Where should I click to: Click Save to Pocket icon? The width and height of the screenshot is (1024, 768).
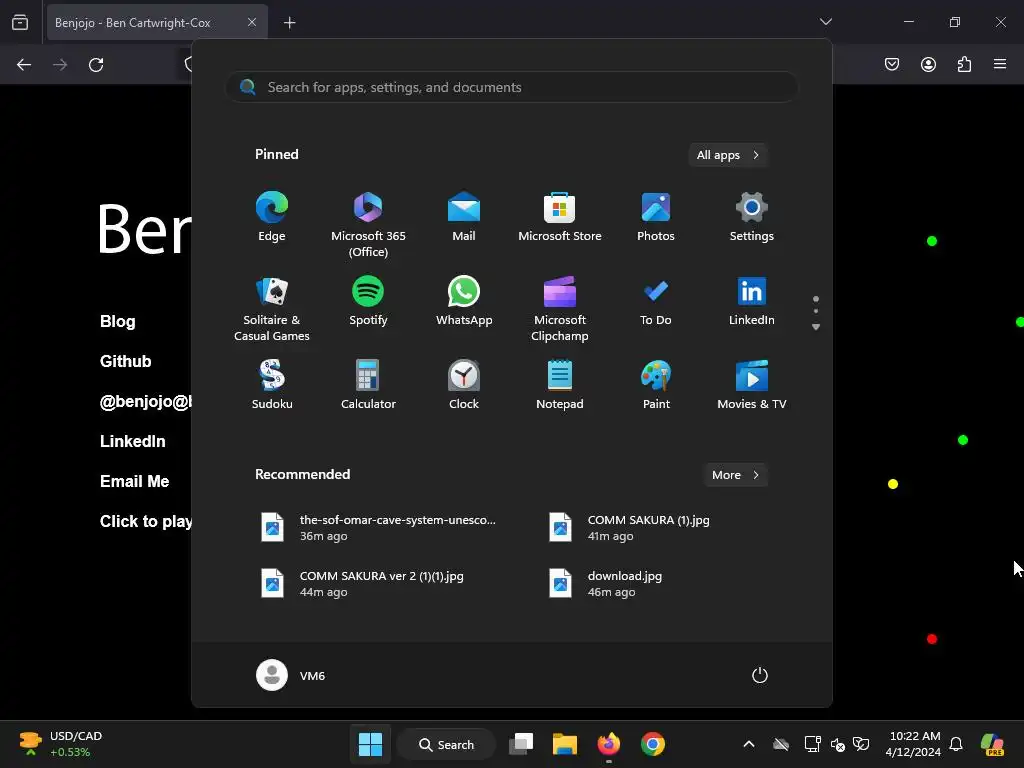(892, 64)
